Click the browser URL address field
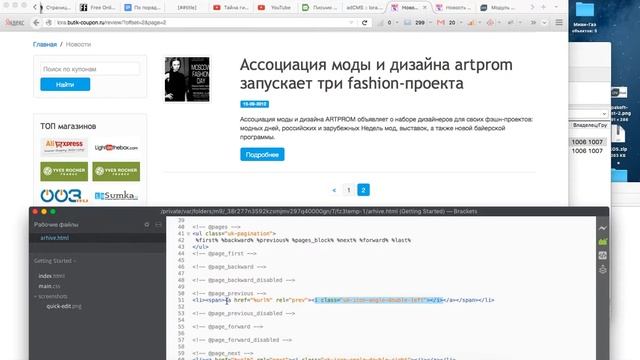The width and height of the screenshot is (640, 360). click(x=202, y=22)
